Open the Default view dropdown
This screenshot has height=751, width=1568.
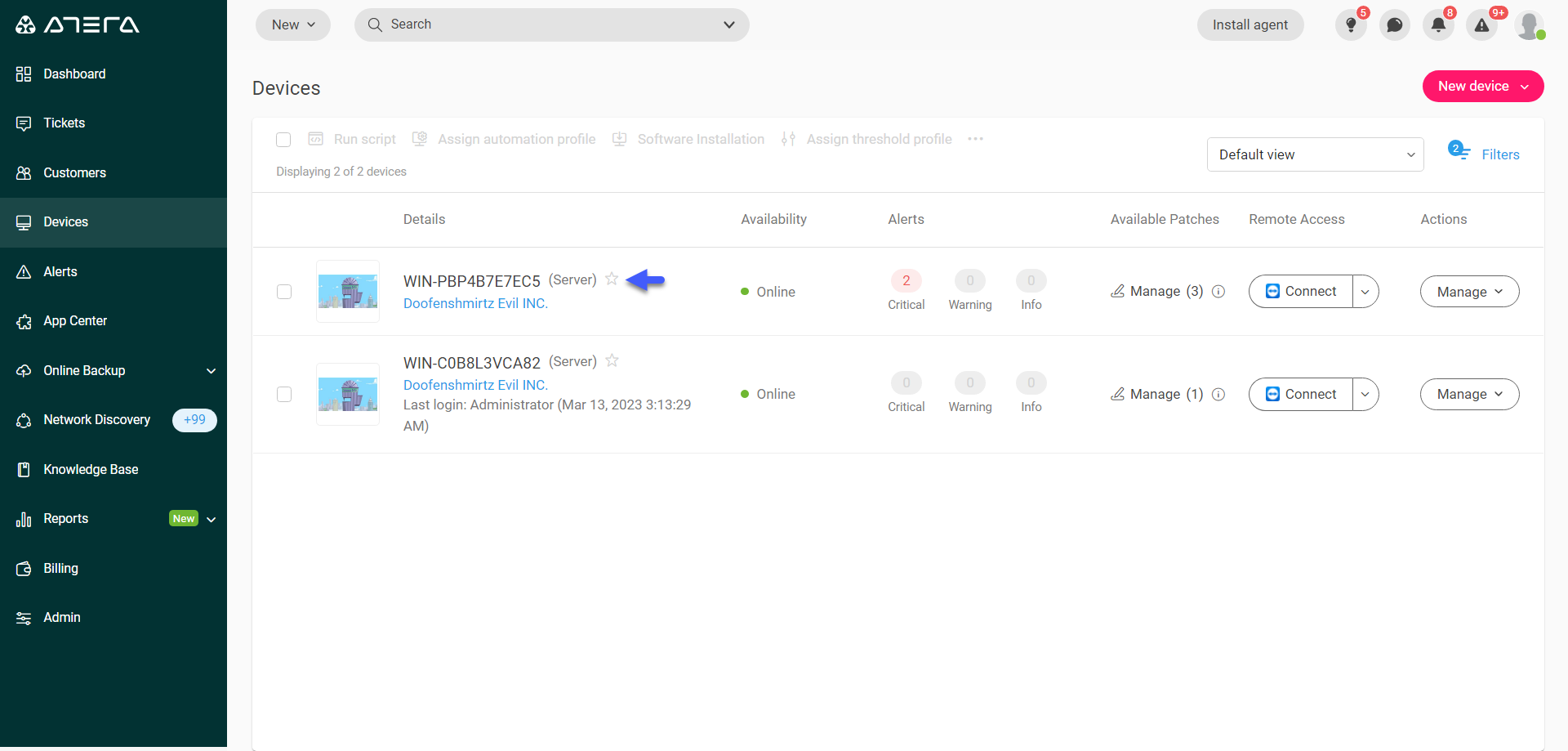click(1315, 154)
